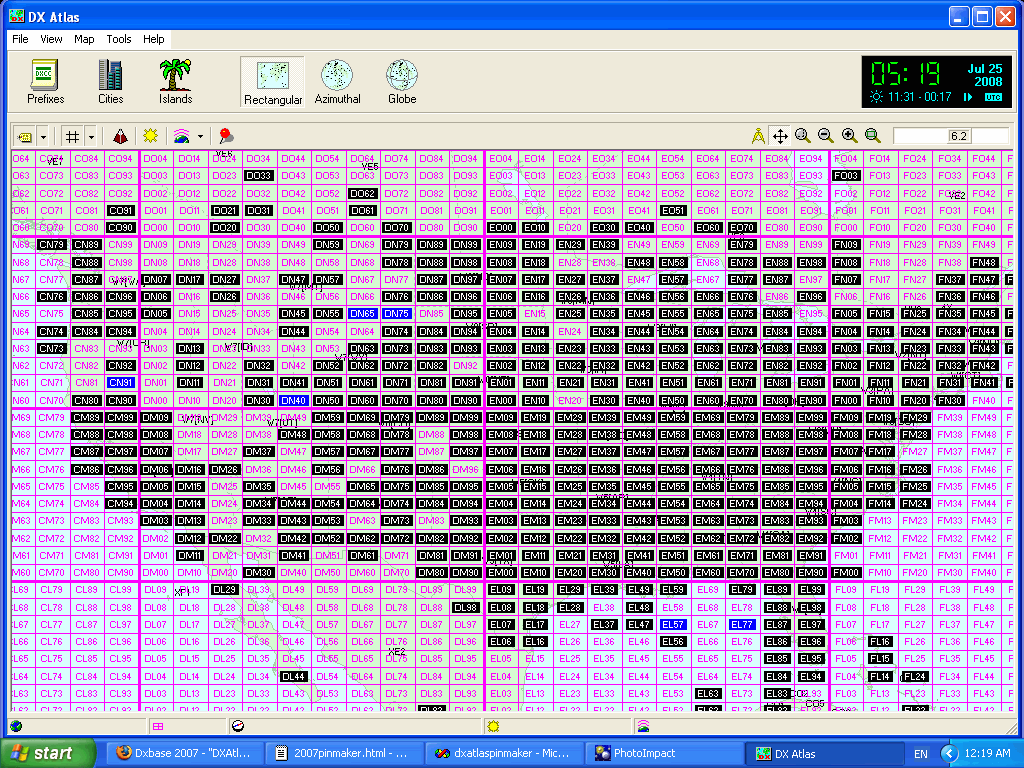Switch to Azimuthal projection
Viewport: 1024px width, 768px height.
[337, 82]
